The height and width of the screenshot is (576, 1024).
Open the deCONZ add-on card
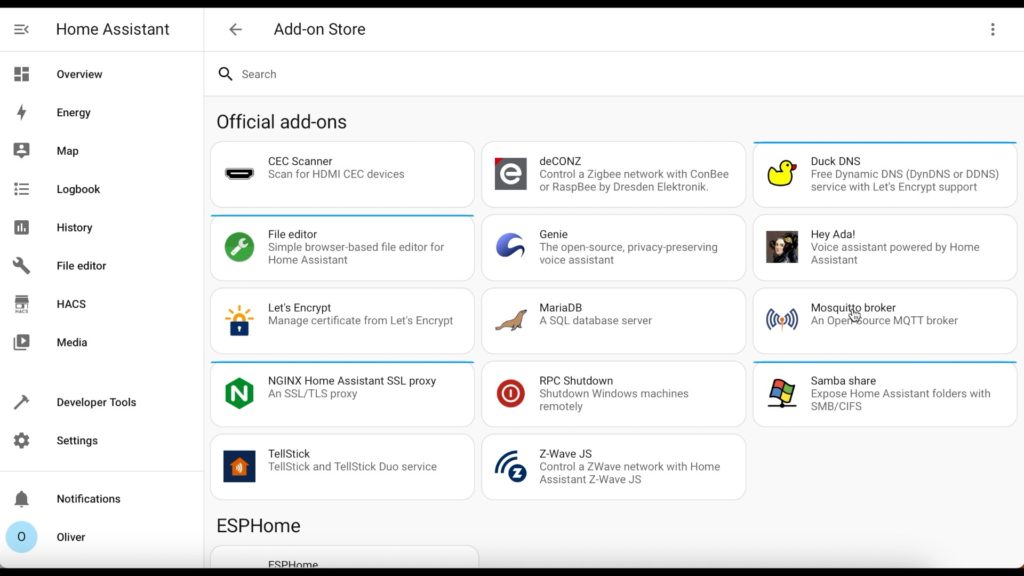613,174
